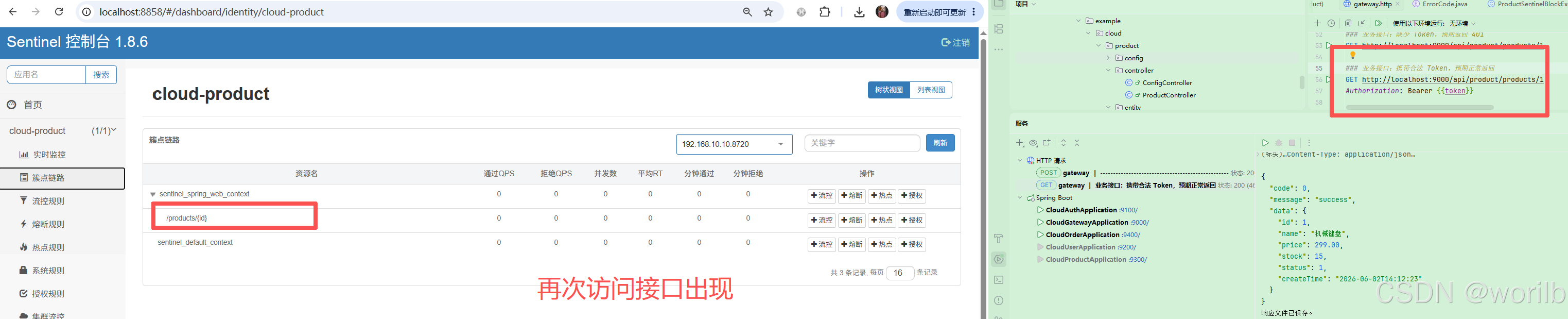Click the 搜索 button

(x=101, y=74)
